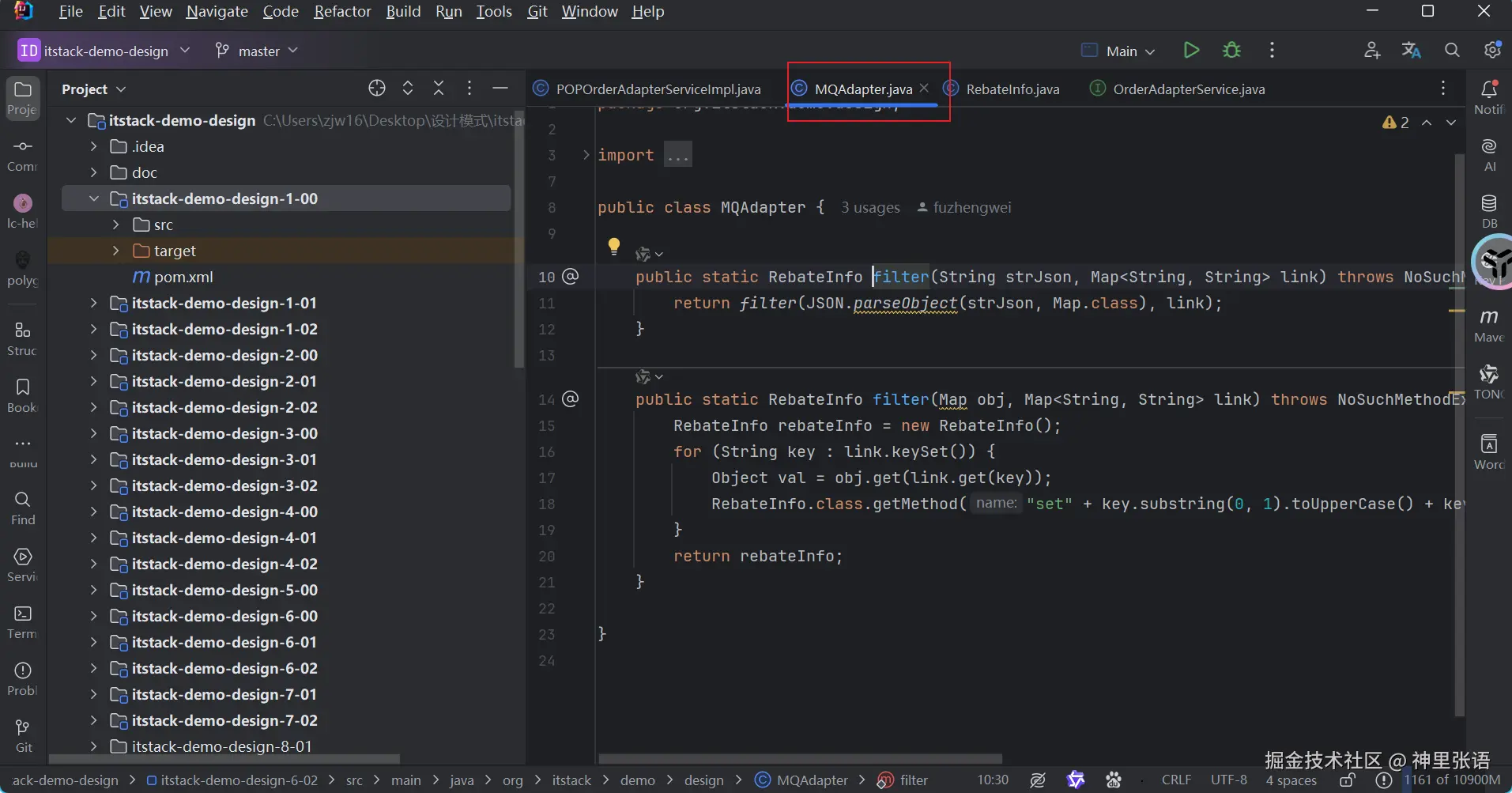Collapse the itstack-demo-design-1-00 module
Viewport: 1512px width, 793px height.
click(x=94, y=198)
